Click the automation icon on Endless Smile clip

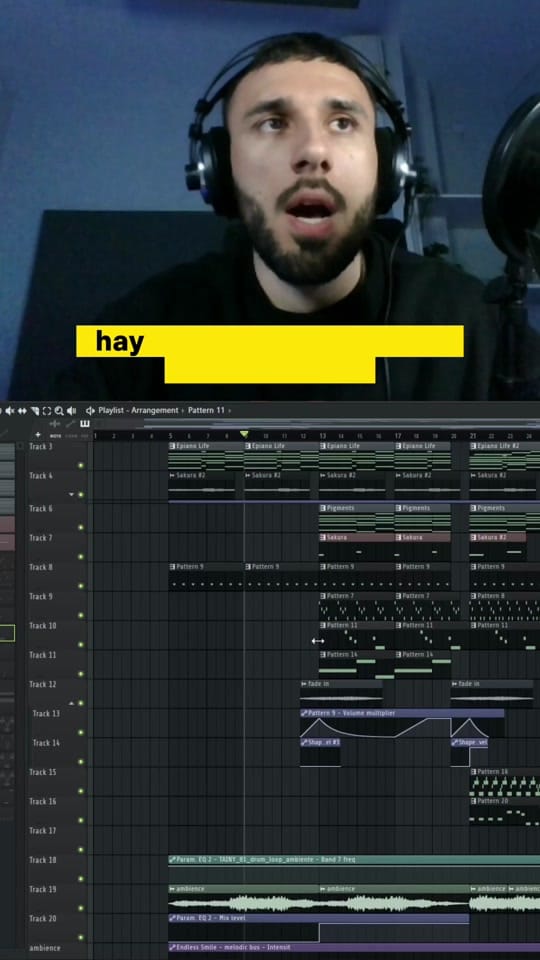click(x=172, y=948)
